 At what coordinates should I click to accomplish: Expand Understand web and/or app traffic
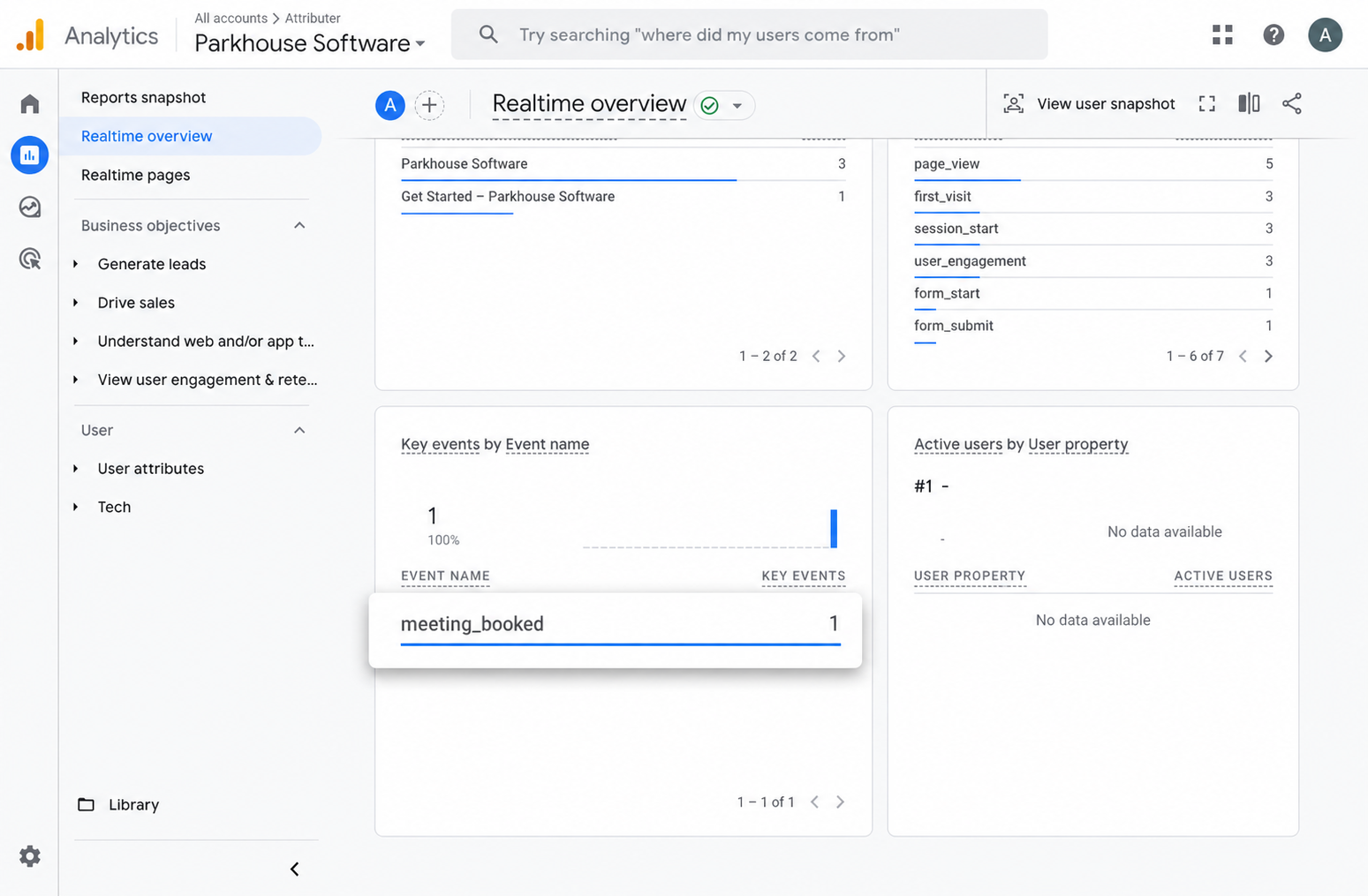click(76, 341)
